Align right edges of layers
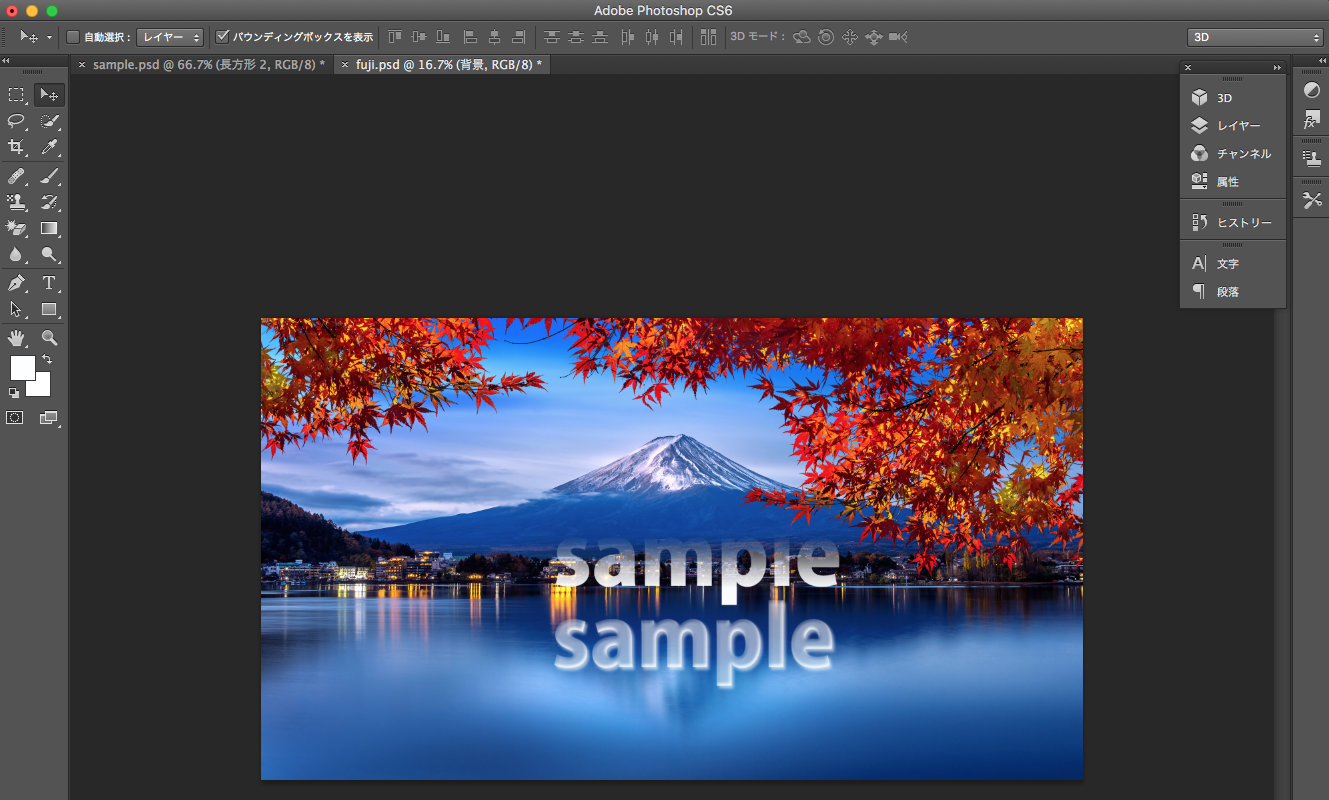Image resolution: width=1329 pixels, height=800 pixels. pos(518,37)
